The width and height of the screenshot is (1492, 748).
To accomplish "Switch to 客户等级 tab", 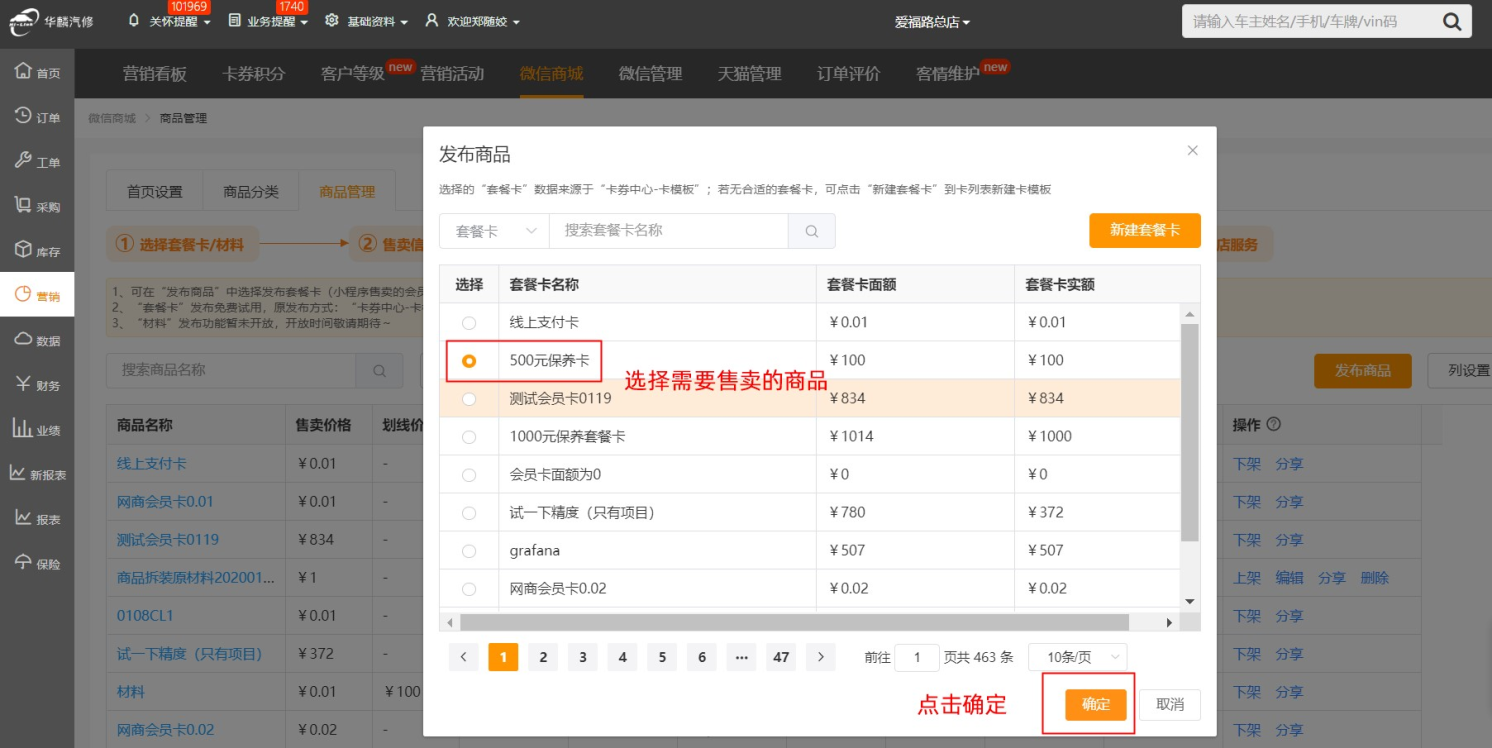I will tap(353, 73).
